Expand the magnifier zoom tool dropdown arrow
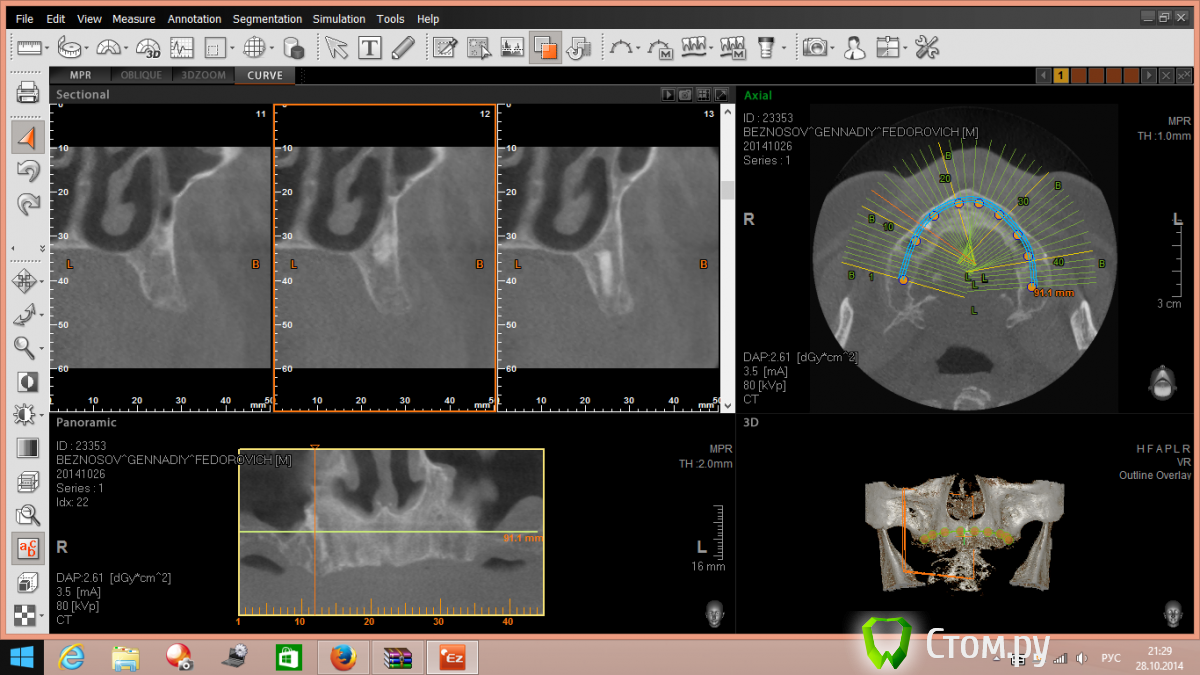 [42, 349]
